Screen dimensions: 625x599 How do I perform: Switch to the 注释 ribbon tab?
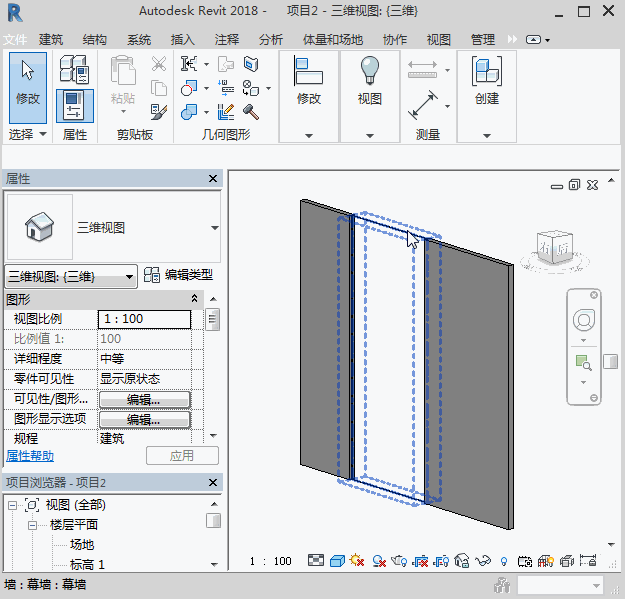[x=227, y=40]
